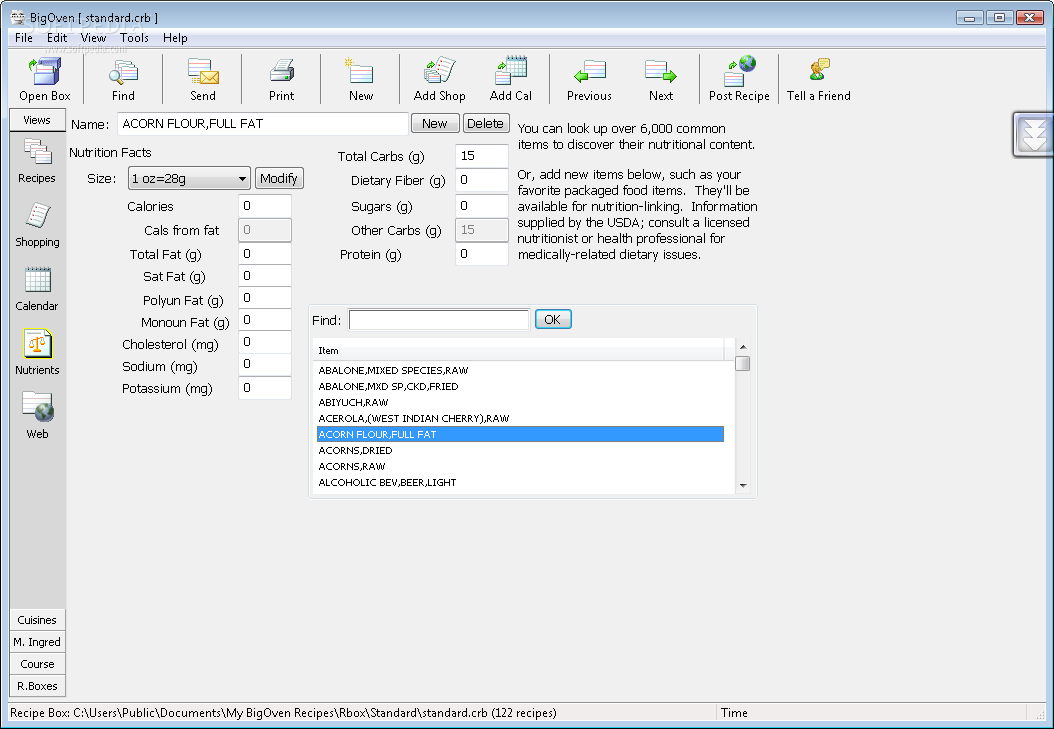The width and height of the screenshot is (1054, 729).
Task: Open the recipe box with Open Box
Action: coord(44,79)
